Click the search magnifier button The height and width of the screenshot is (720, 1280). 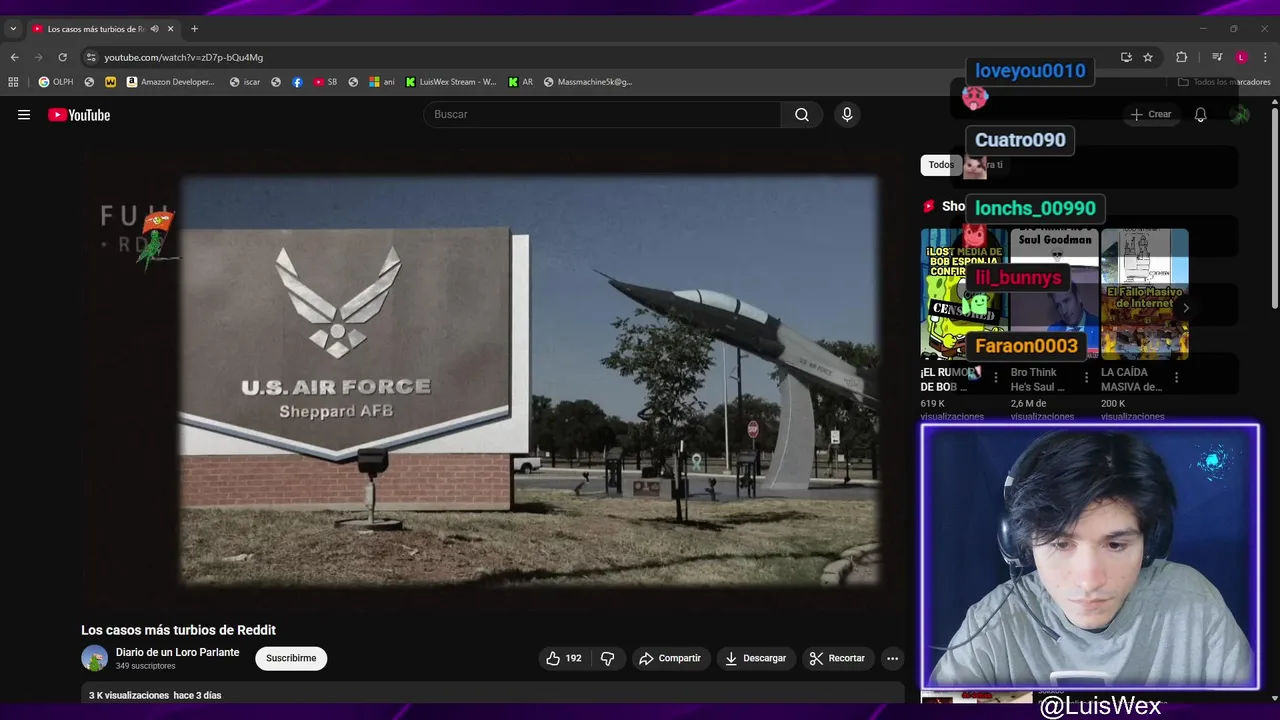802,114
